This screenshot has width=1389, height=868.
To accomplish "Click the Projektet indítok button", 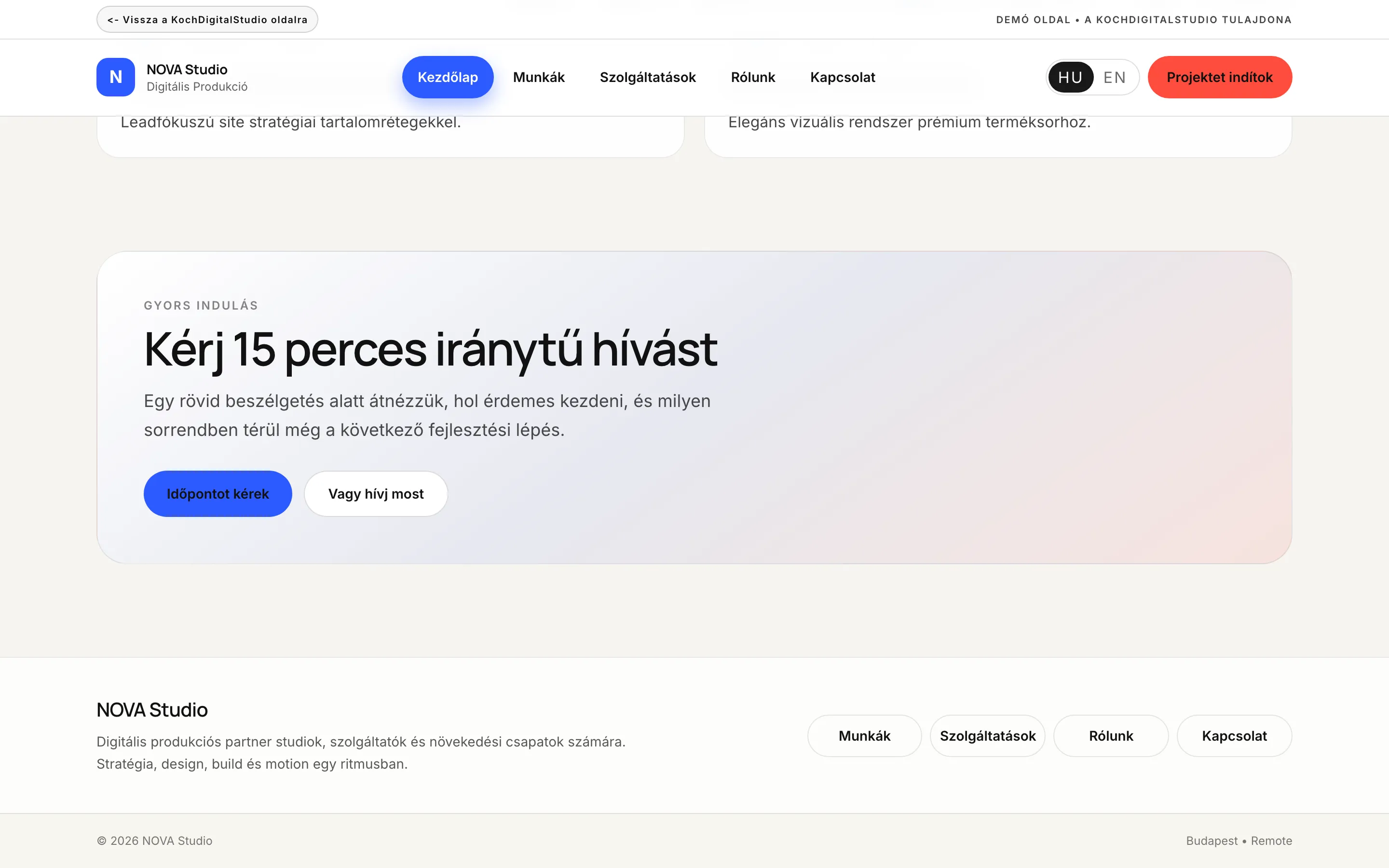I will [x=1220, y=77].
